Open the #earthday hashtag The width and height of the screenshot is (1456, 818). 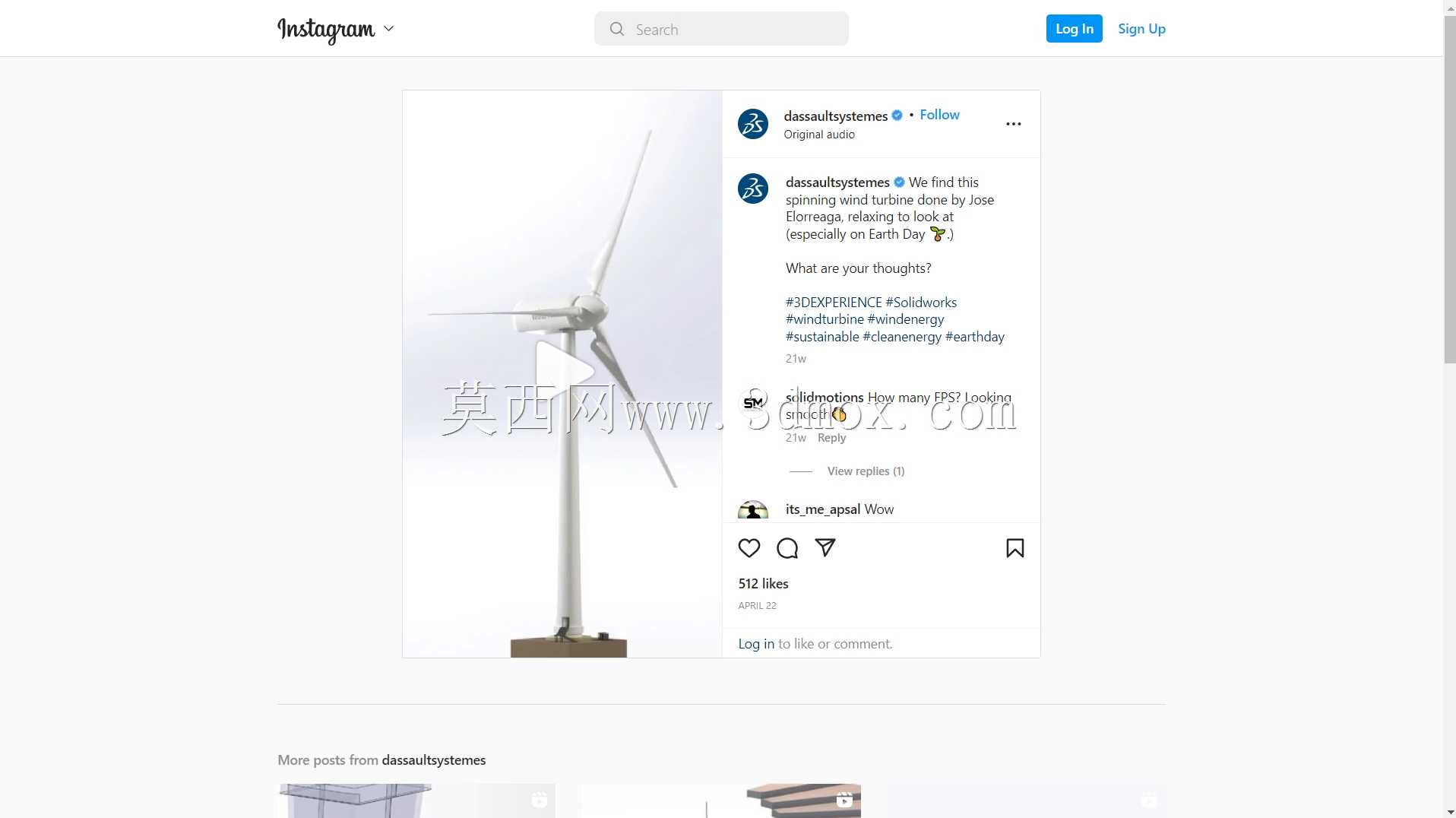(974, 337)
